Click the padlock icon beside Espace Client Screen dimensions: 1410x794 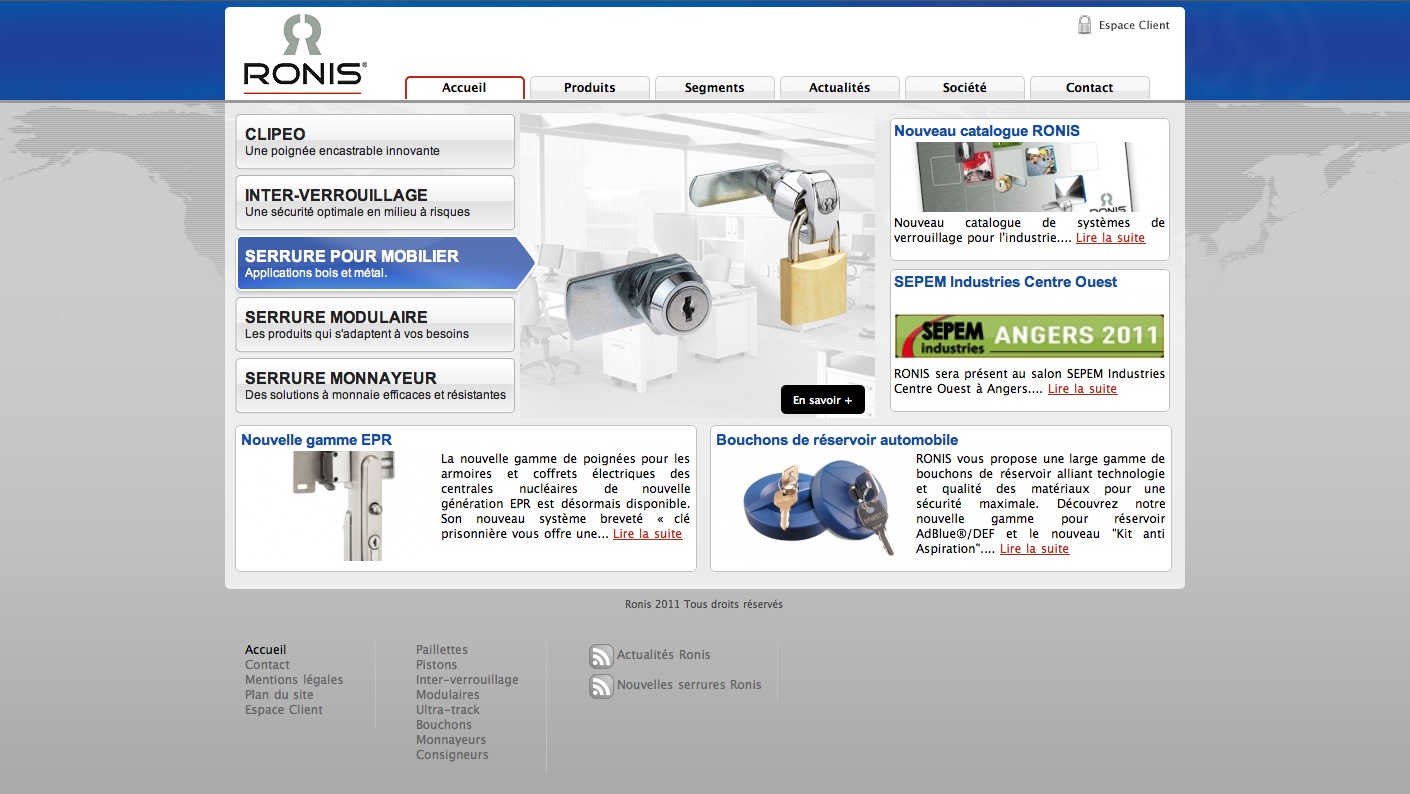pyautogui.click(x=1084, y=25)
